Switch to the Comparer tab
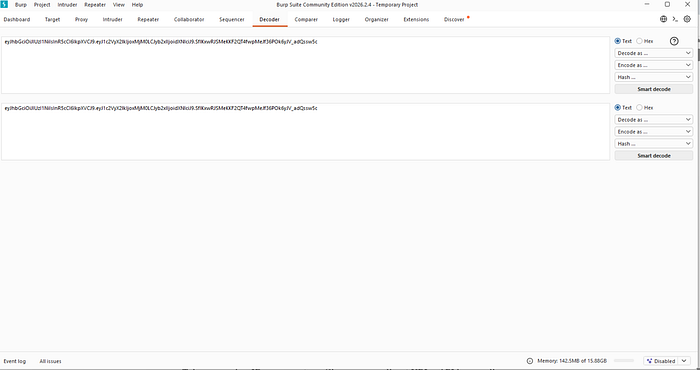Screen dimensions: 700x370 (306, 20)
